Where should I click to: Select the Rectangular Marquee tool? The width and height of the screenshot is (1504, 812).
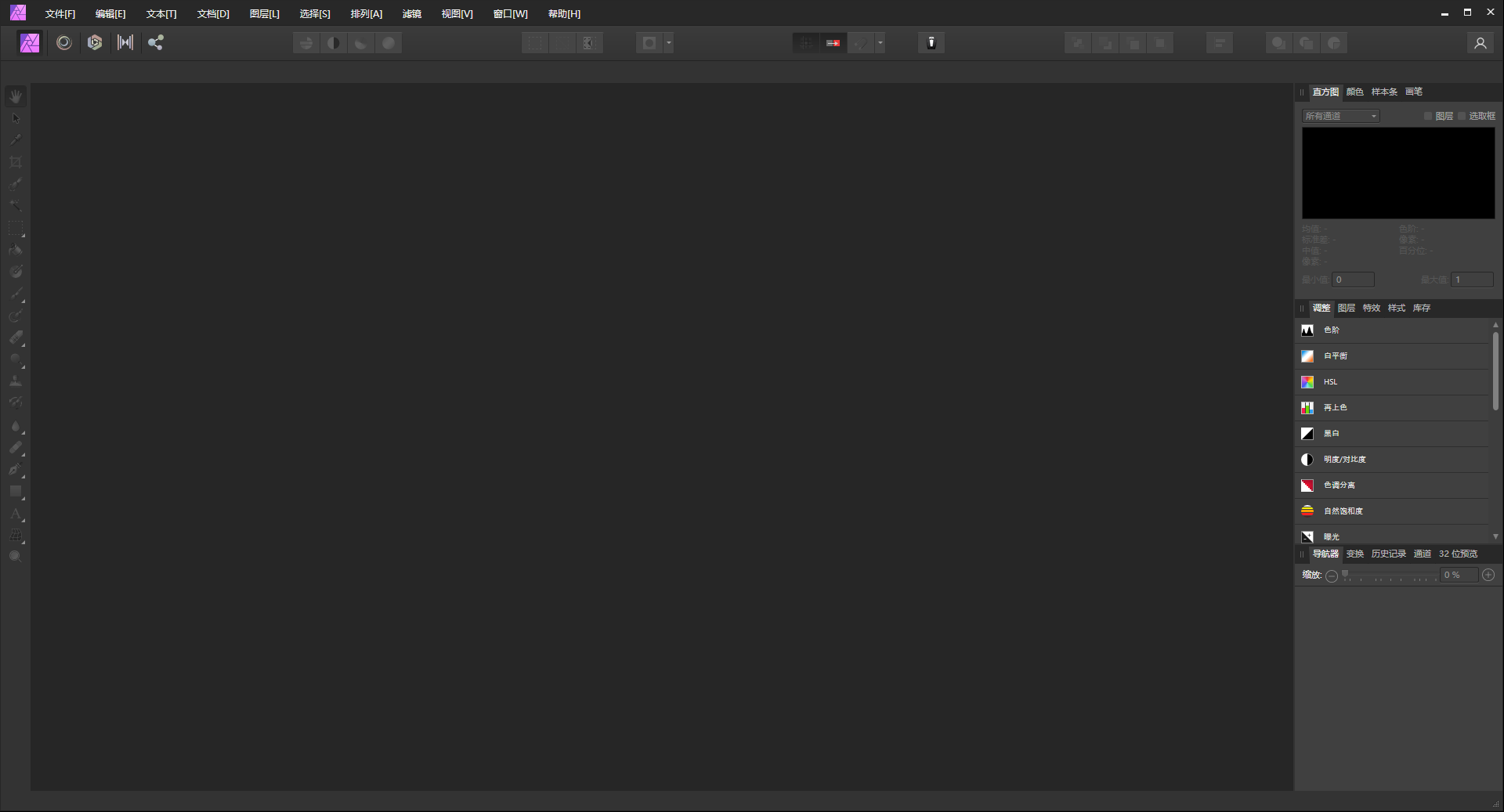16,228
